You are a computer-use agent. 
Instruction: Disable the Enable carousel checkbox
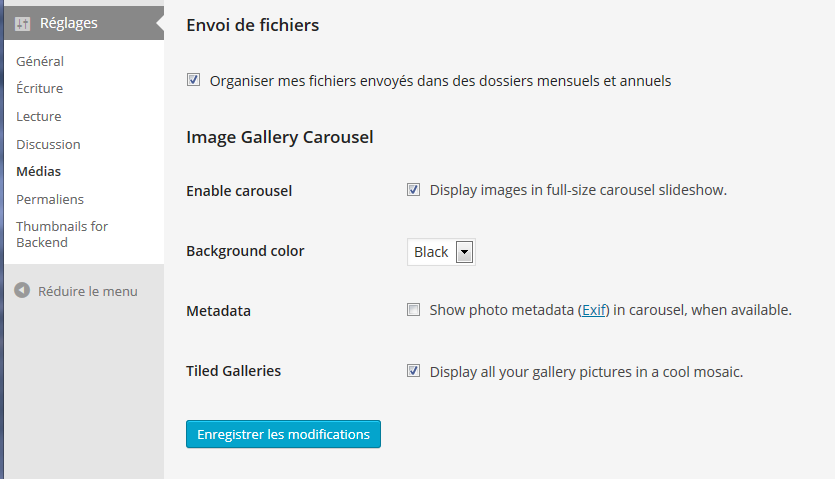coord(413,190)
